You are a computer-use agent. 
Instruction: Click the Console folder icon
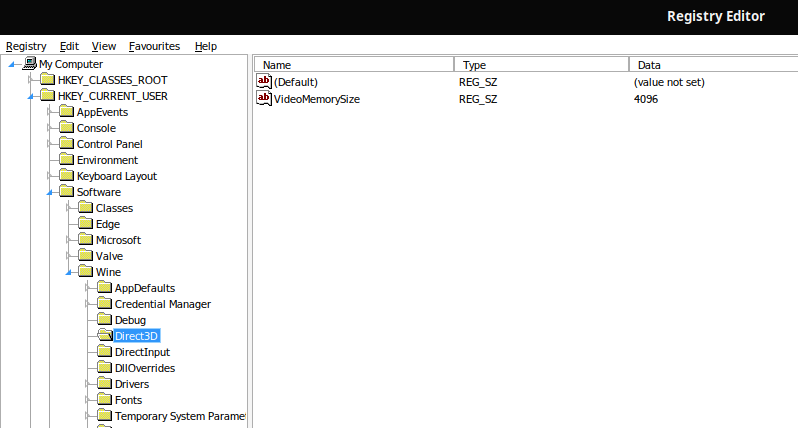(x=66, y=127)
